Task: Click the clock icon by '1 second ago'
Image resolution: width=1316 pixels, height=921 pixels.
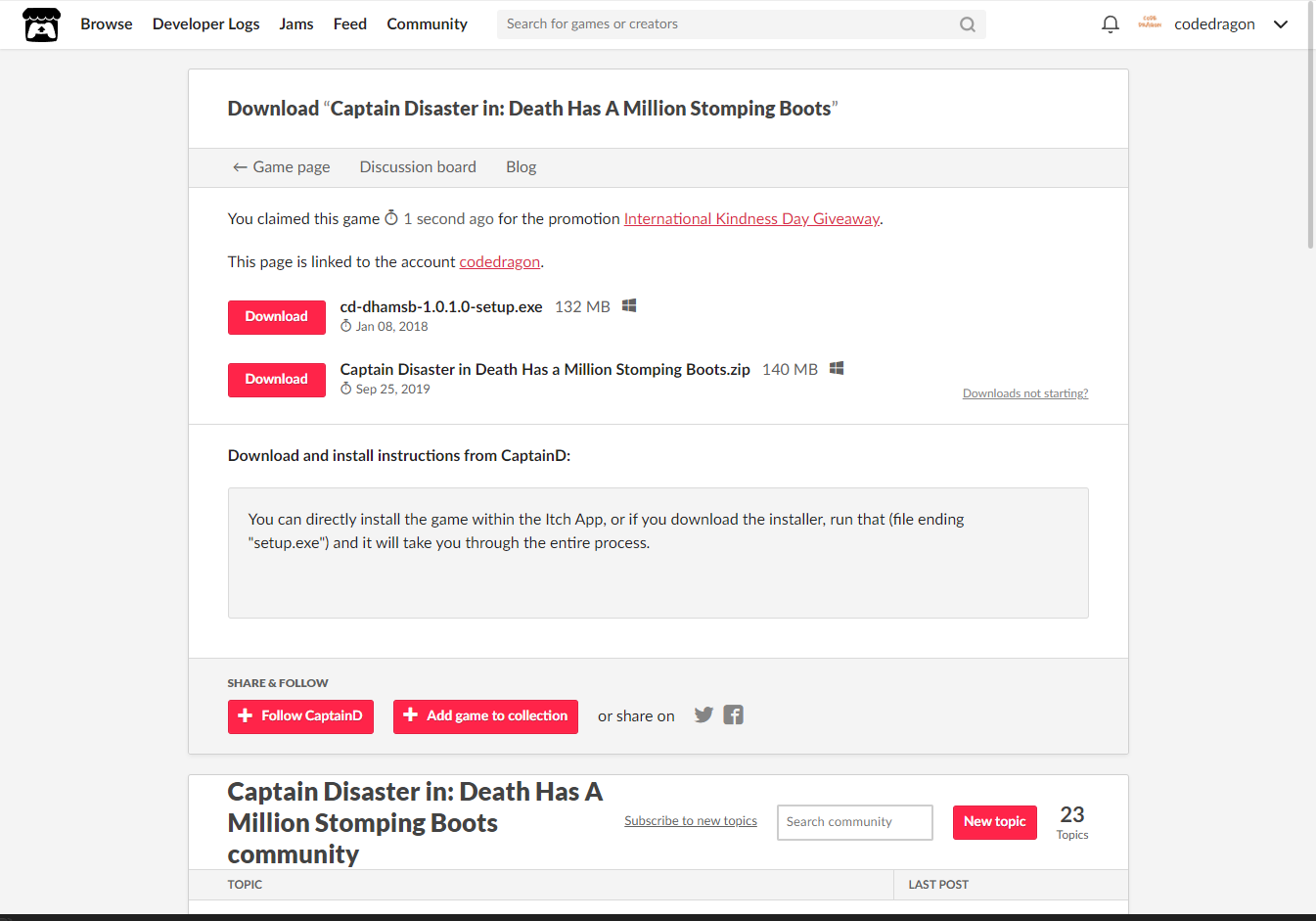Action: pos(391,217)
